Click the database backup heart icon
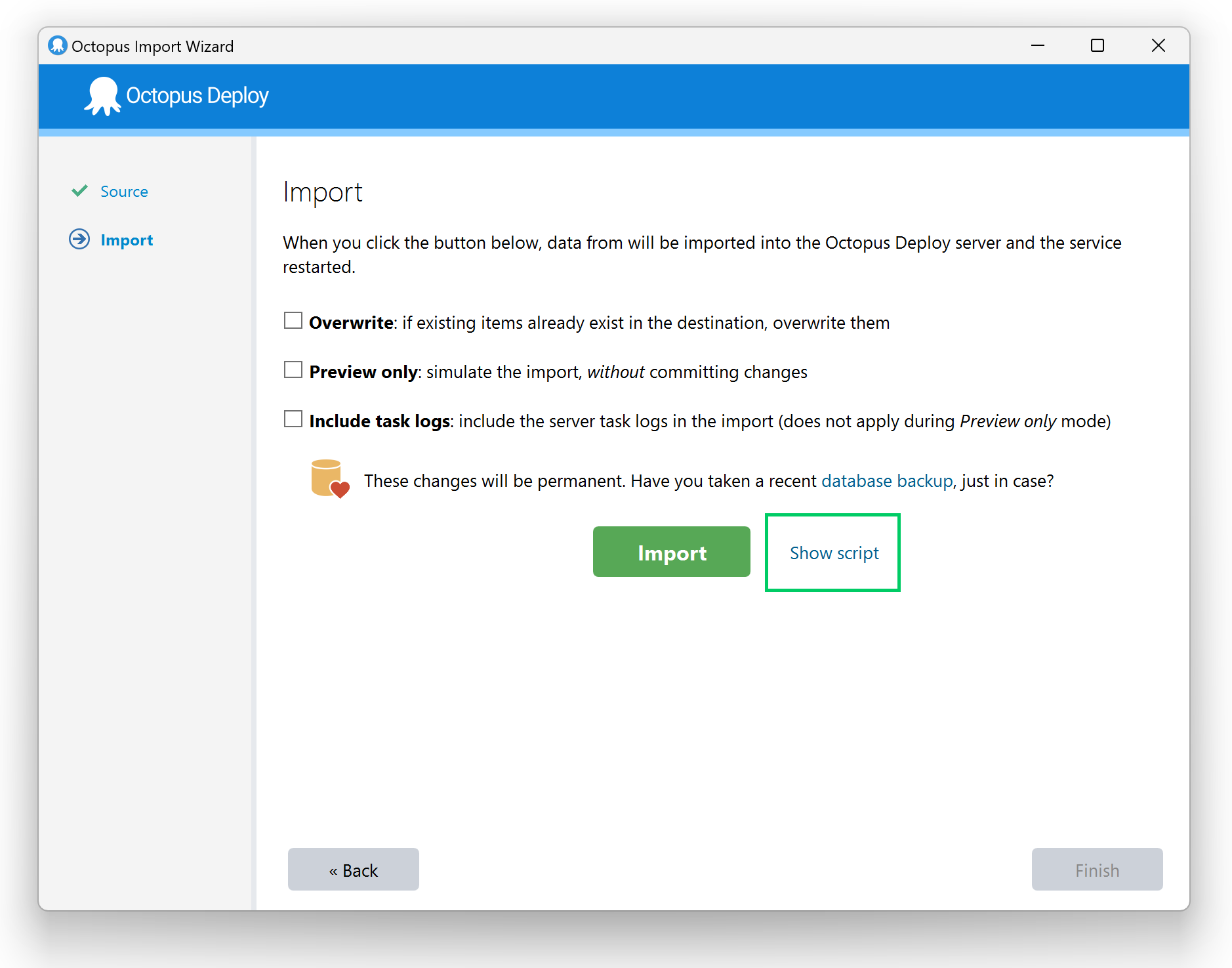1232x968 pixels. pyautogui.click(x=330, y=479)
